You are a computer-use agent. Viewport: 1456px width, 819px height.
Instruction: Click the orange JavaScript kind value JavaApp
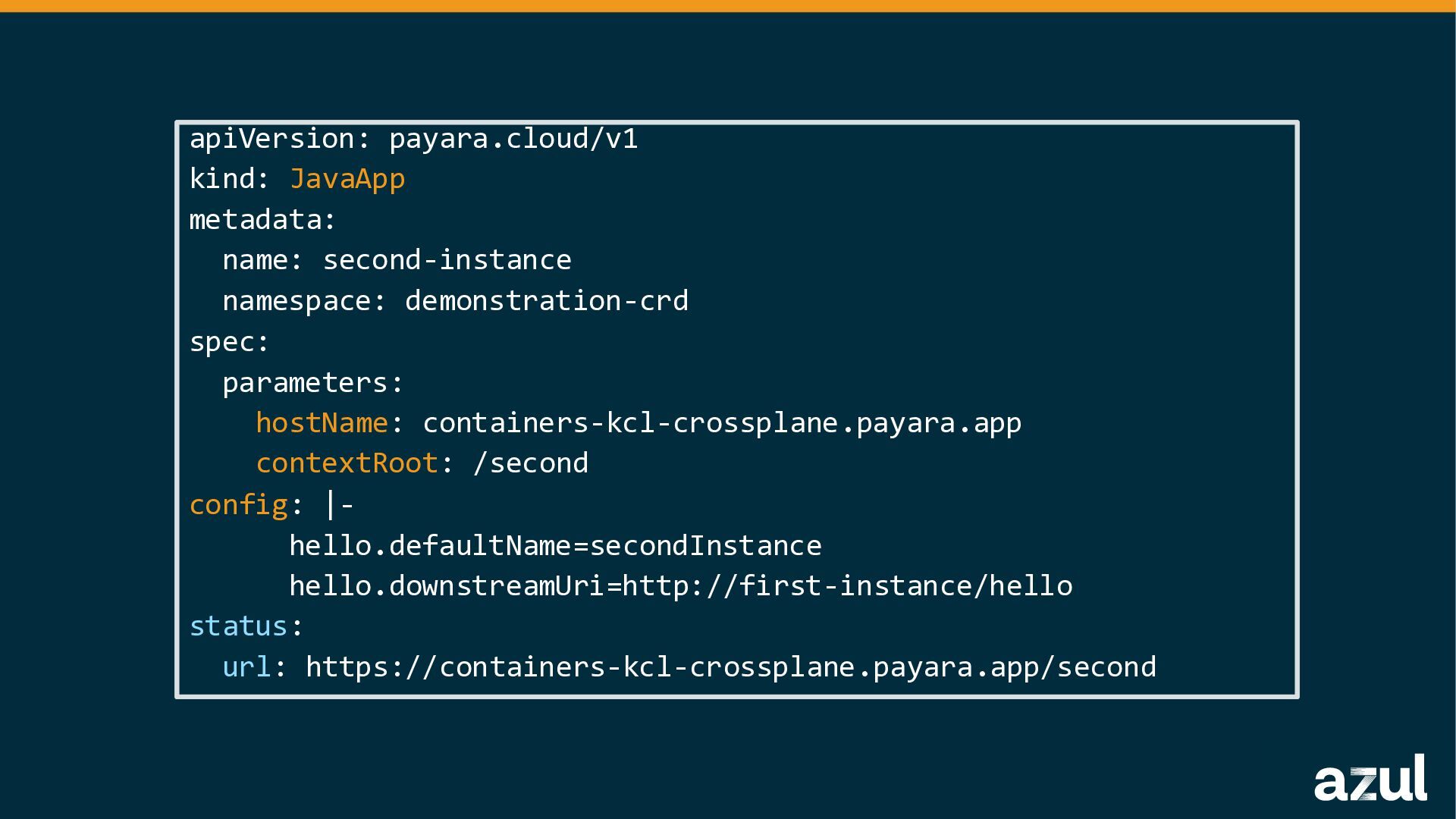[x=347, y=179]
